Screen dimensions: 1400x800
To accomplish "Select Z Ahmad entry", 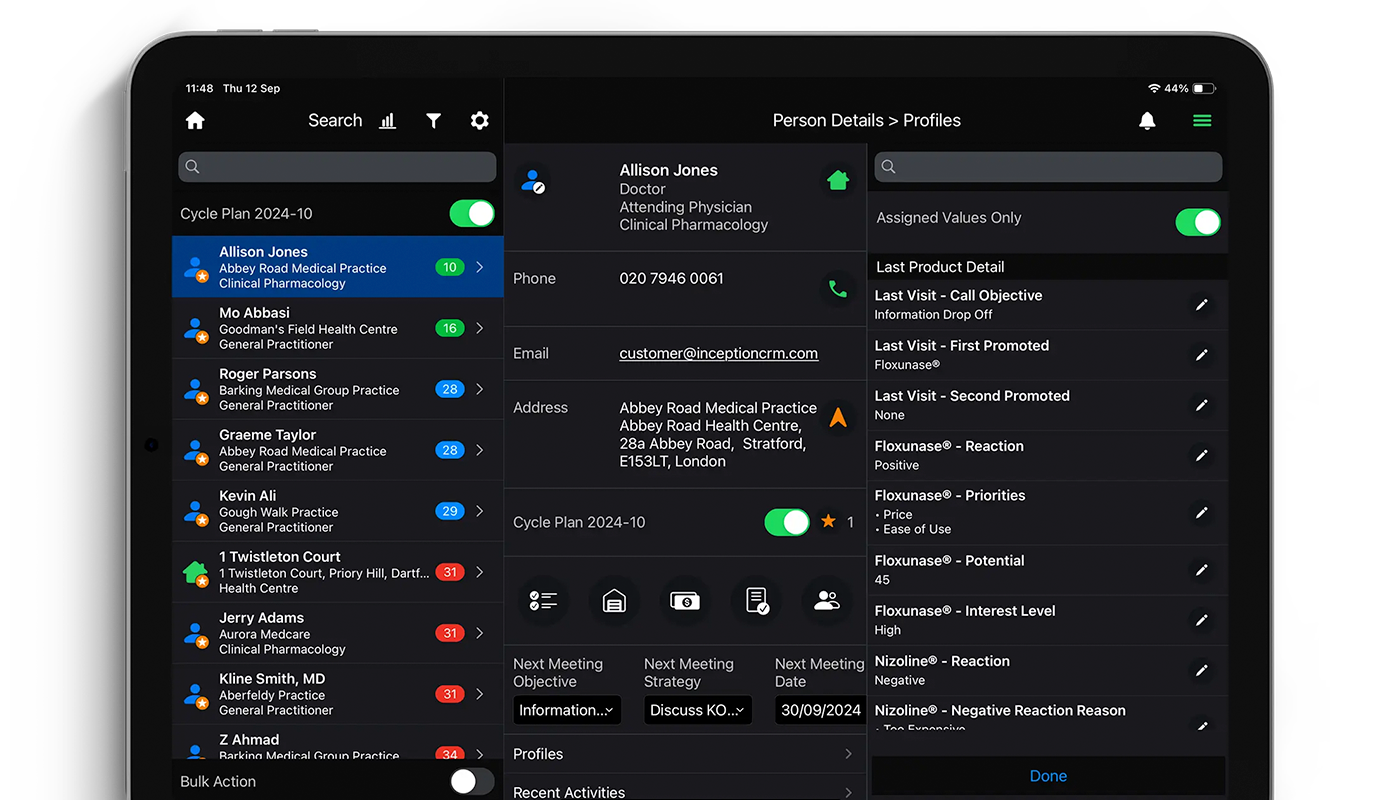I will click(x=338, y=744).
